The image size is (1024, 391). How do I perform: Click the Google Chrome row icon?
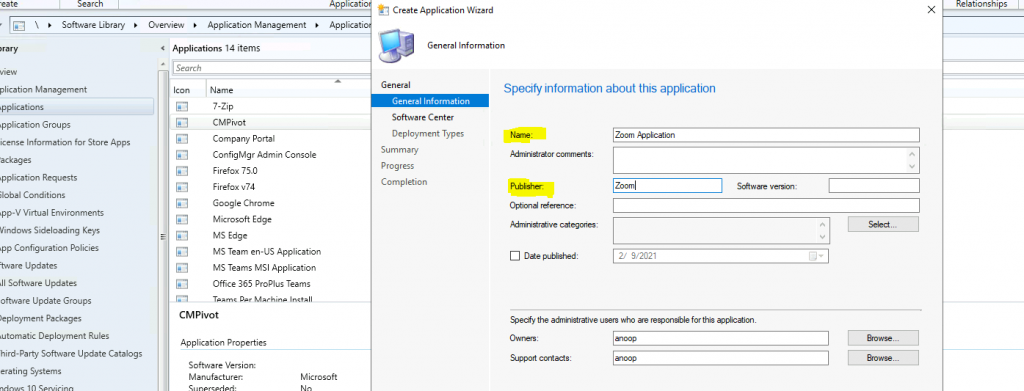[x=182, y=203]
